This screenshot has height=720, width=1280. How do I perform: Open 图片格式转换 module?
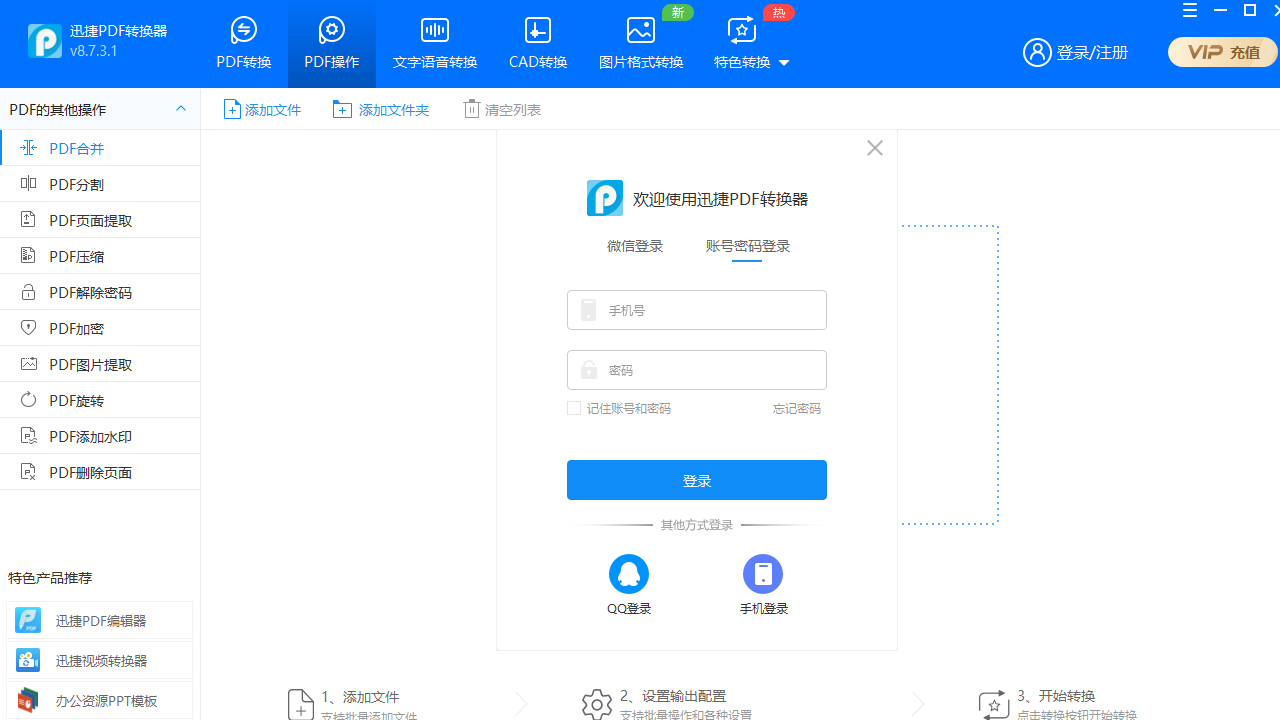coord(641,44)
